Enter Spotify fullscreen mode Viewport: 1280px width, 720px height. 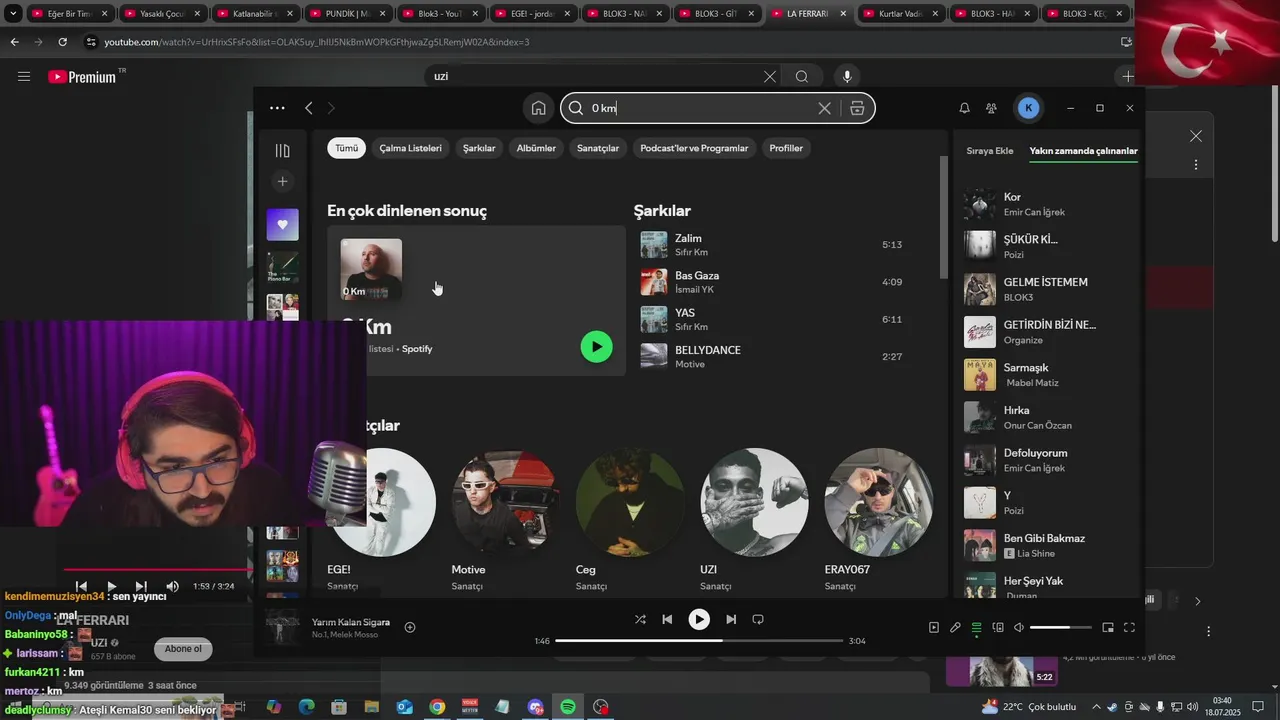(x=1129, y=627)
